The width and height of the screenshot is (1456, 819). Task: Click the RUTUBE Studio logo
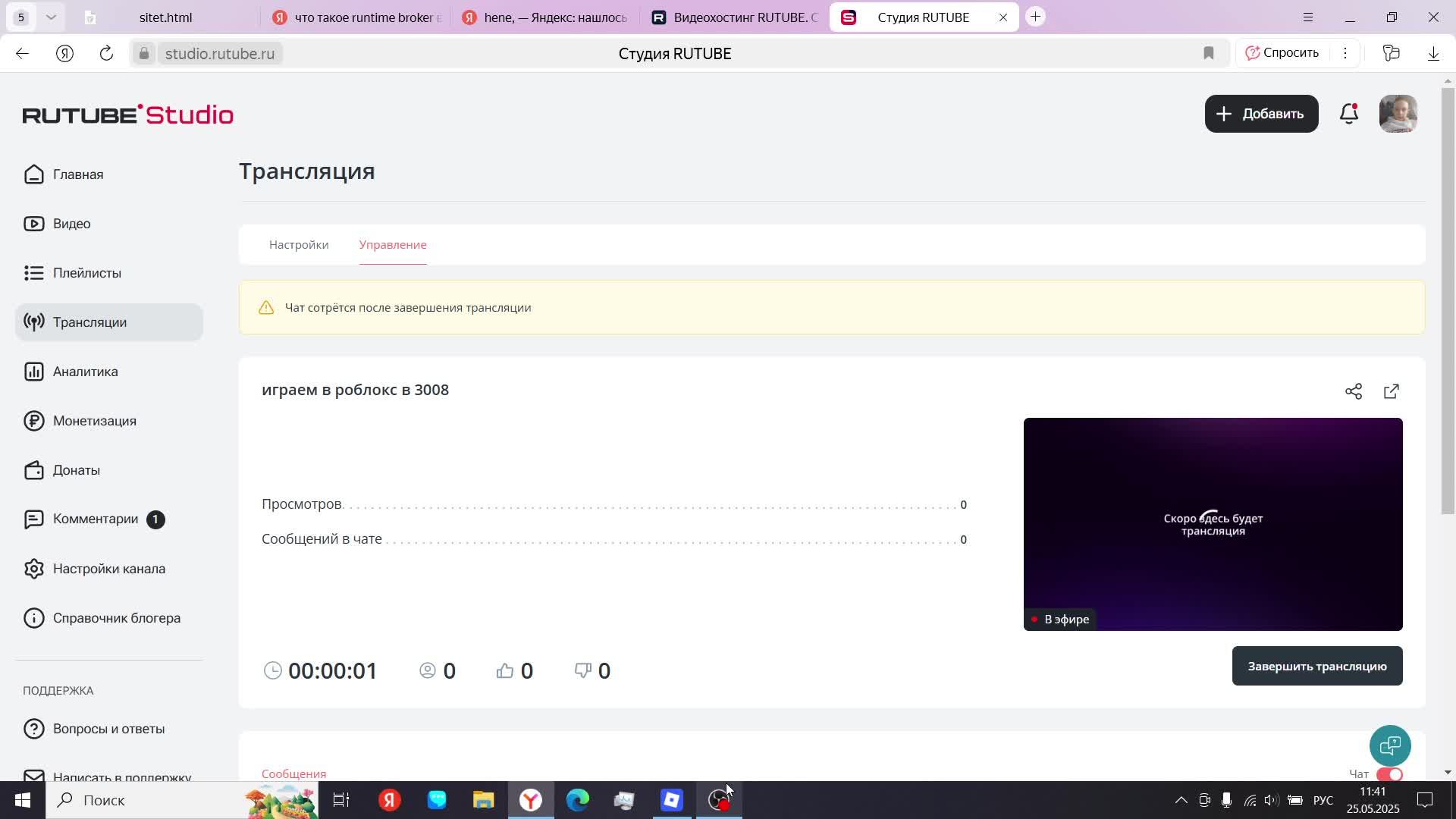pos(128,115)
